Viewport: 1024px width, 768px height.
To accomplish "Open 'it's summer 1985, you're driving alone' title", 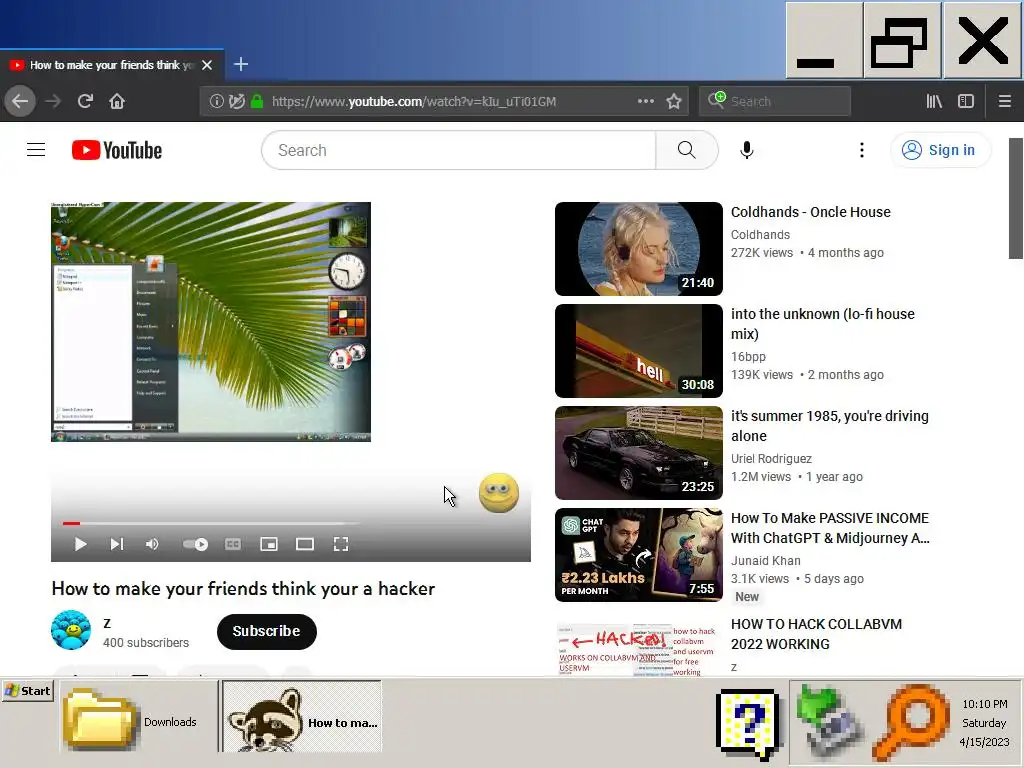I will coord(829,426).
